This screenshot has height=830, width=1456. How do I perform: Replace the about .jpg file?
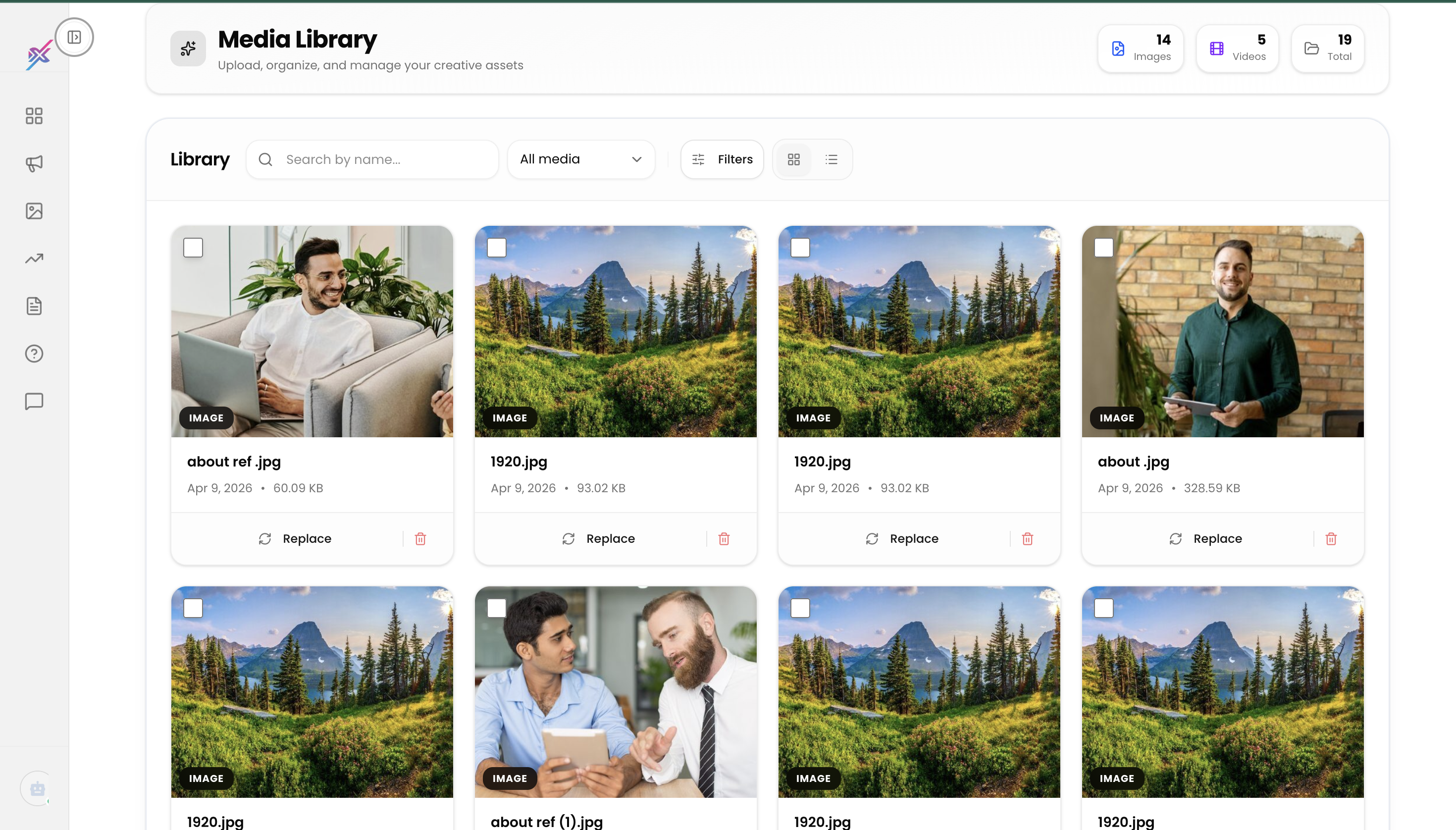point(1206,539)
